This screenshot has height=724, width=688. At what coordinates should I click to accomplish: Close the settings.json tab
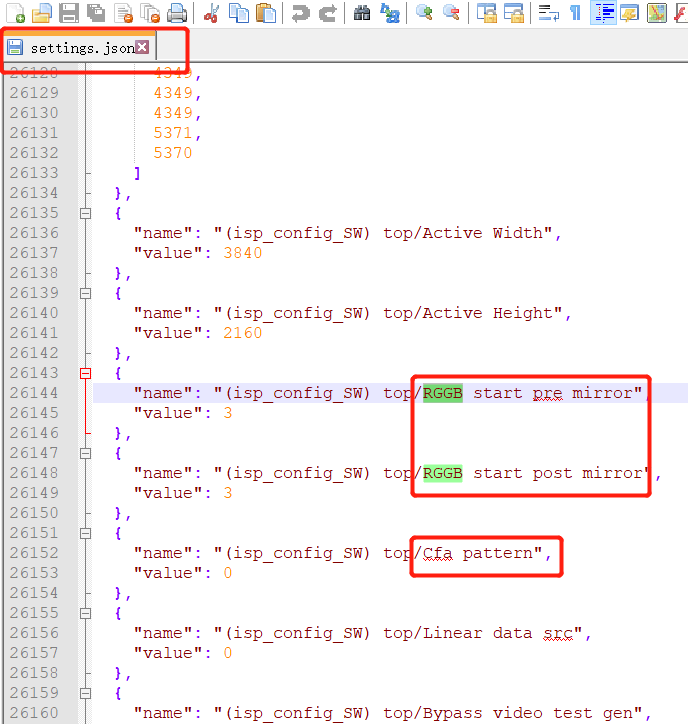142,47
